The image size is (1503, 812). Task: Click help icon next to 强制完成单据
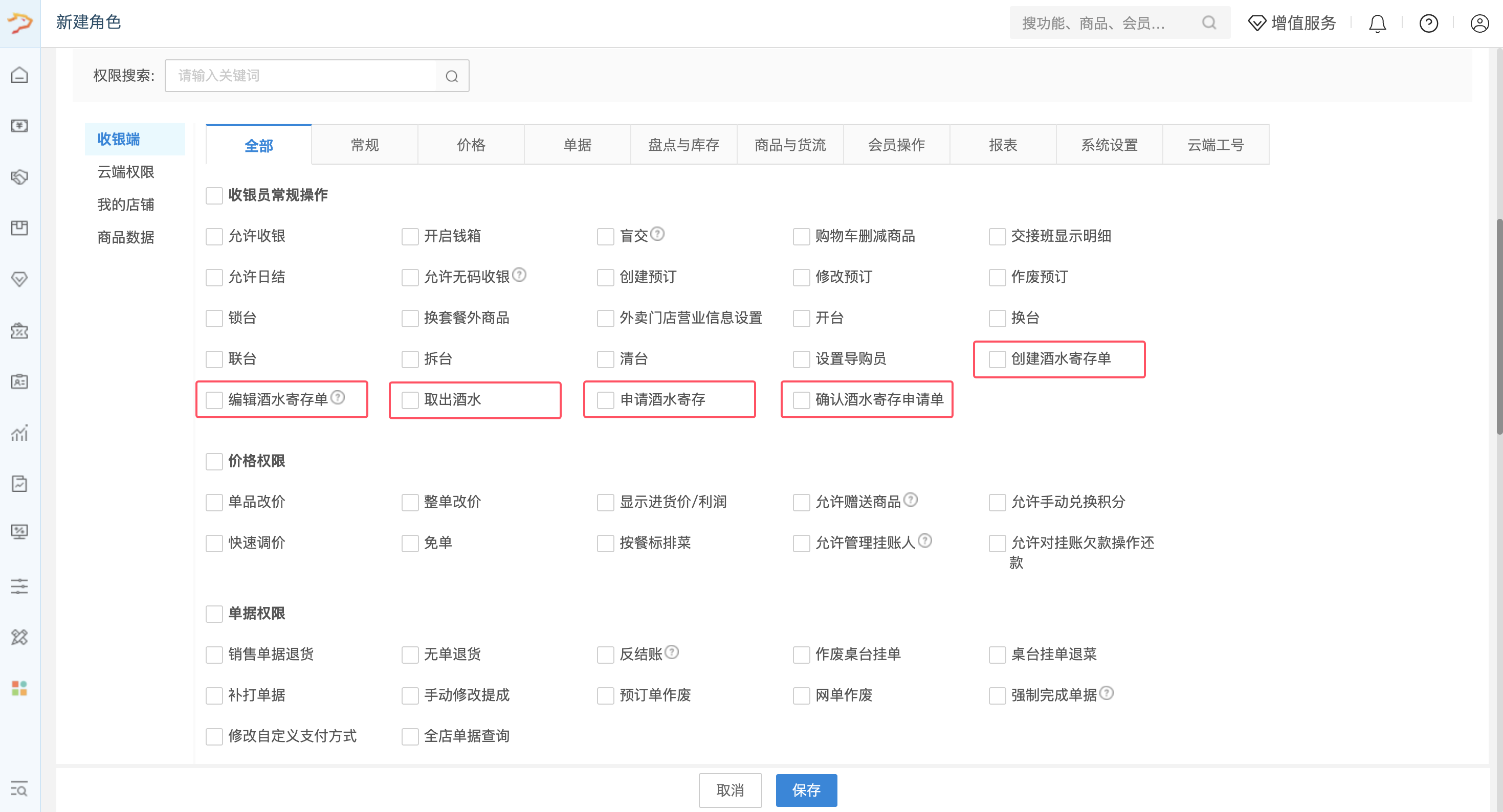click(x=1107, y=693)
